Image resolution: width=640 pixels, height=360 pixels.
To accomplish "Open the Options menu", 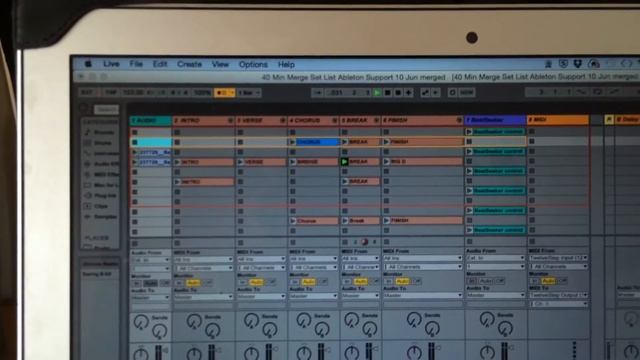I will pos(253,64).
